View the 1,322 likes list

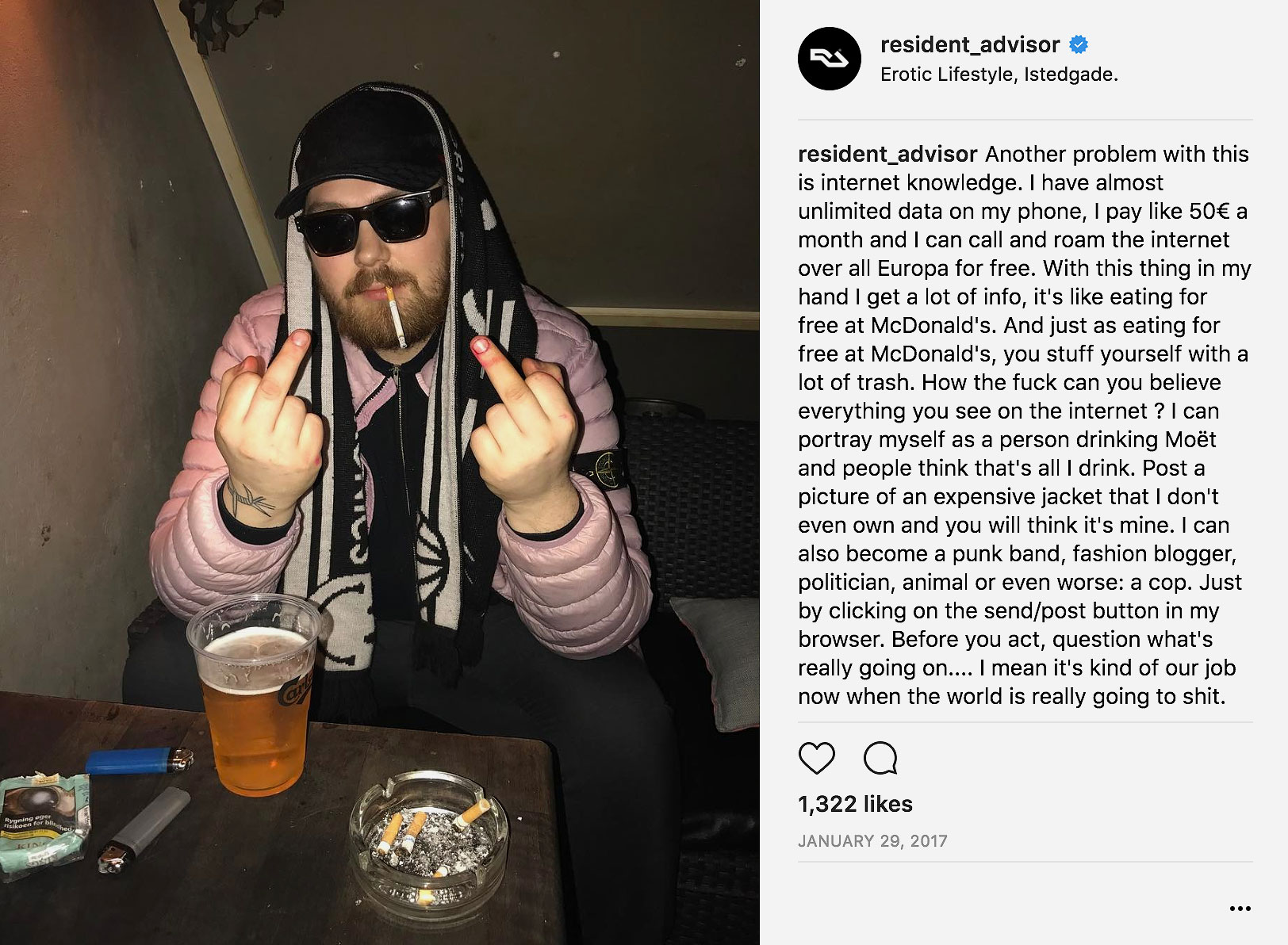855,804
